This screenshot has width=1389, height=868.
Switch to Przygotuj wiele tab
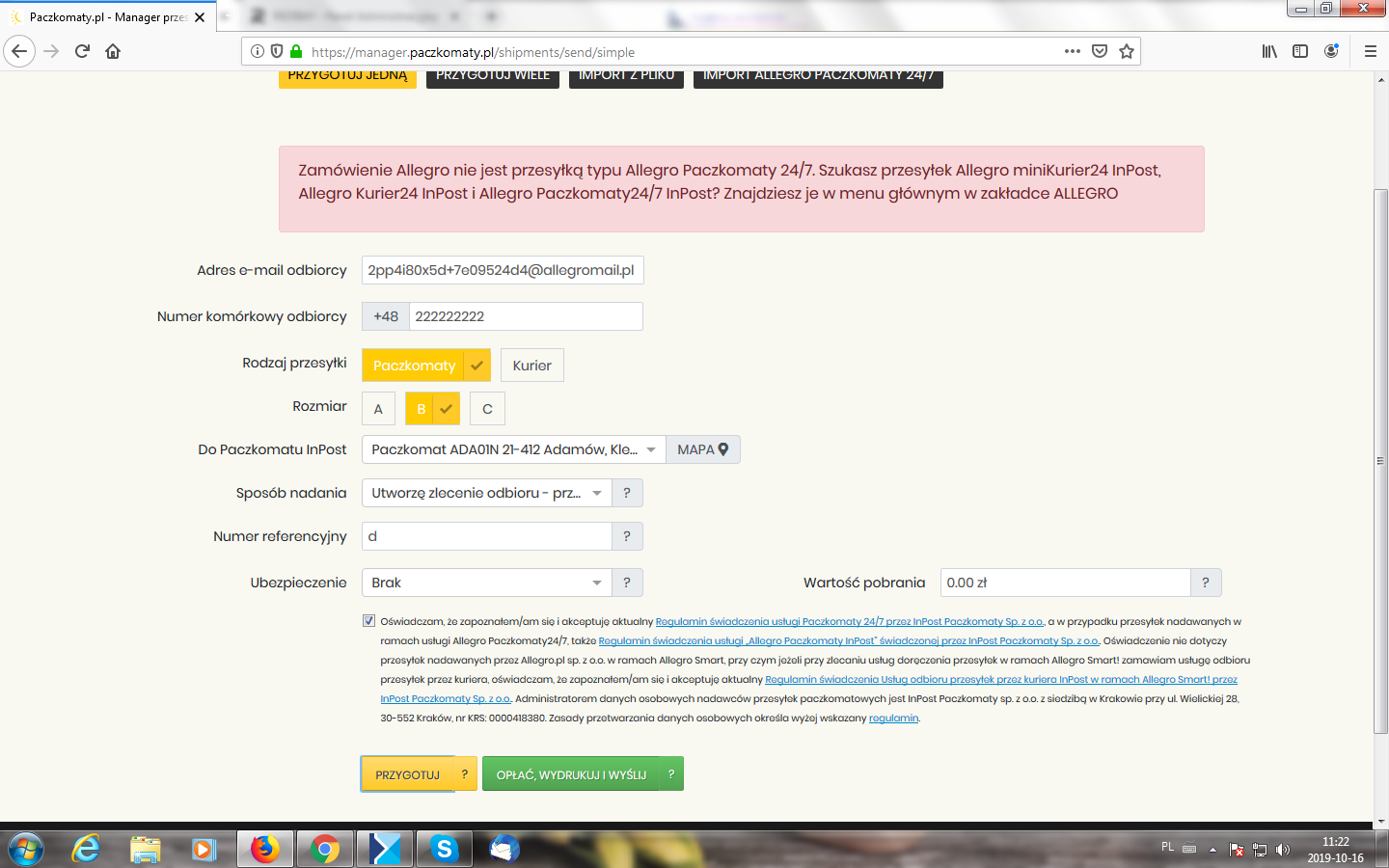[x=492, y=76]
